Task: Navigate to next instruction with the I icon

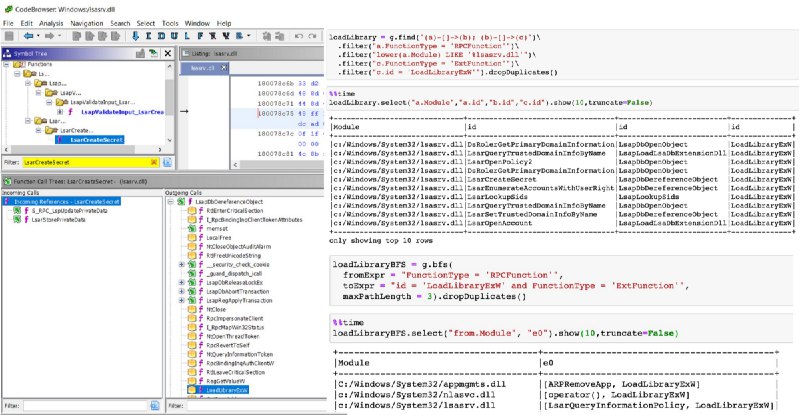Action: click(148, 36)
